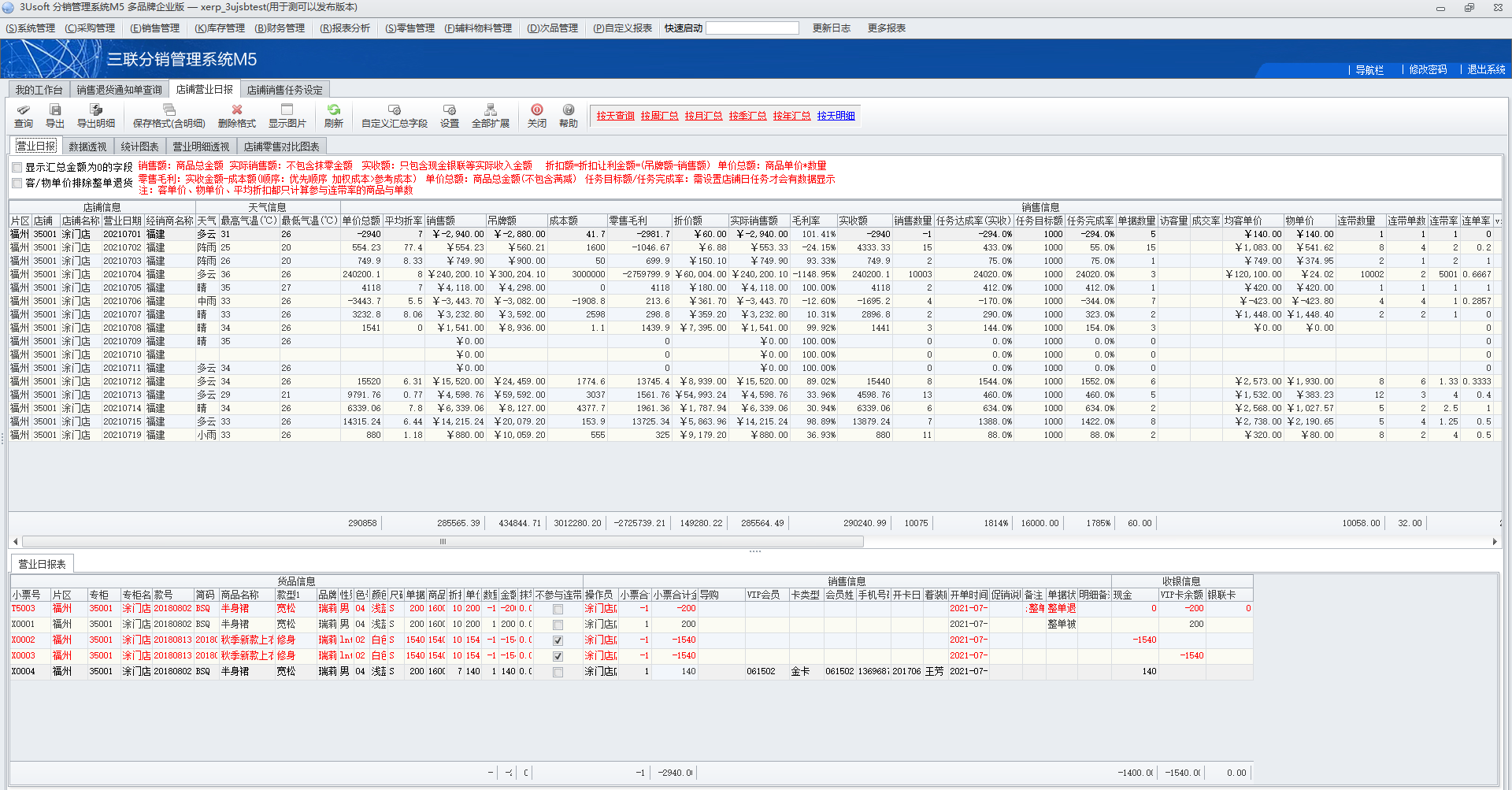Open the (P)自定义报表 menu
The width and height of the screenshot is (1512, 790).
(622, 28)
